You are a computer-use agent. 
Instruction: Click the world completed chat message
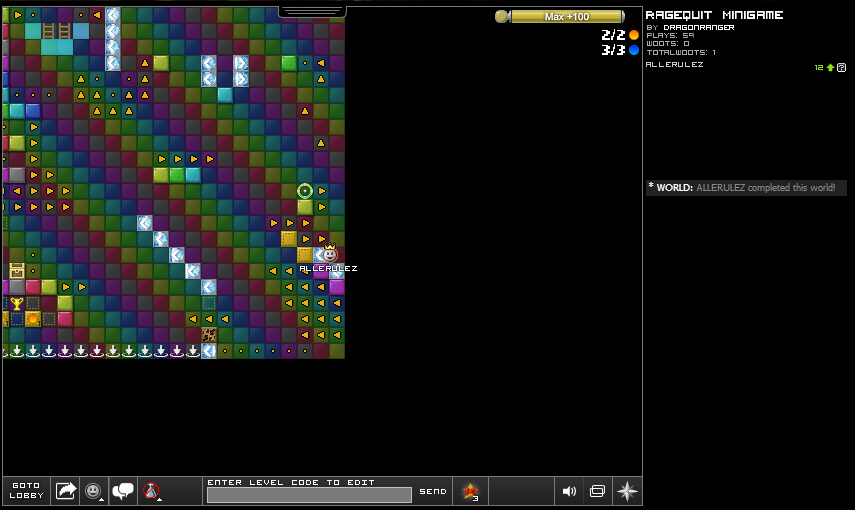click(x=746, y=188)
